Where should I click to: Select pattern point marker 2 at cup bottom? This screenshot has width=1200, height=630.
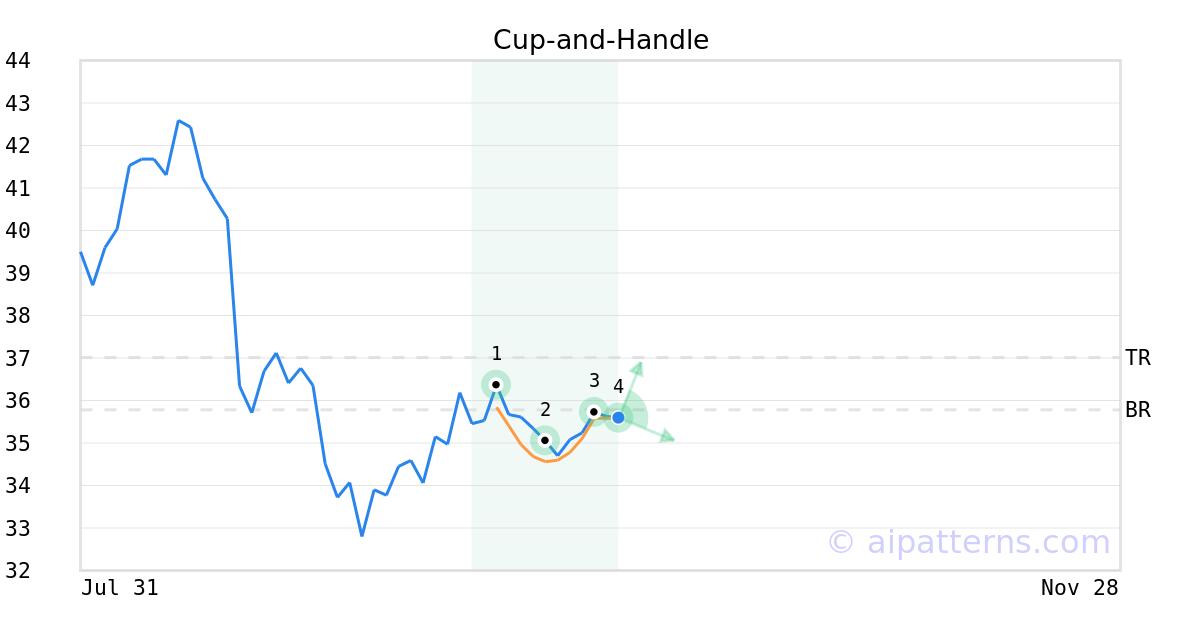click(545, 440)
